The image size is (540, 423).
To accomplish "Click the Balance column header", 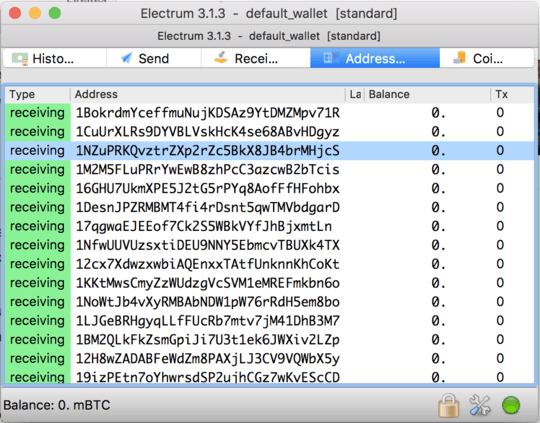I will tap(427, 94).
